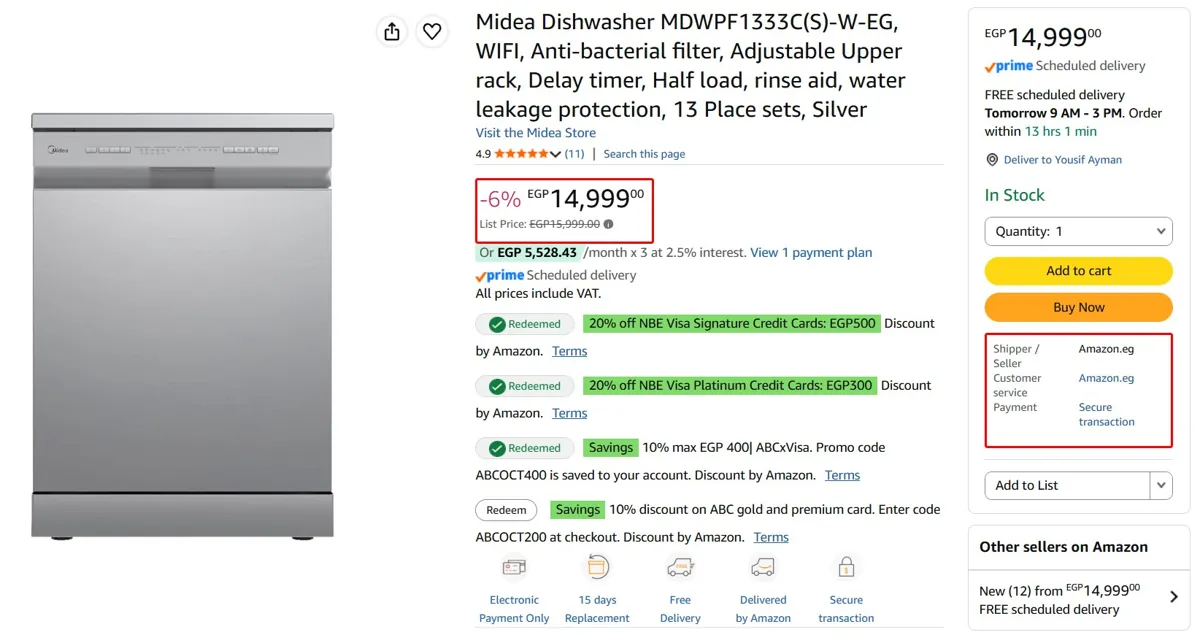Add product to wishlist with heart icon
The image size is (1200, 635).
tap(432, 31)
